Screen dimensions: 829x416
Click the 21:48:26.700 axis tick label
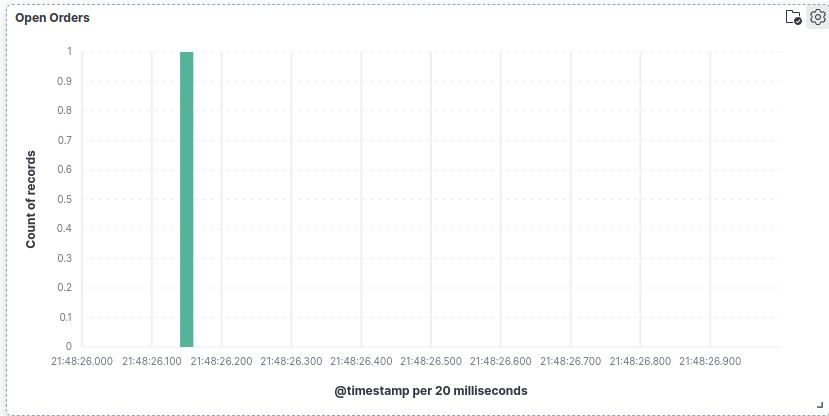tap(570, 361)
